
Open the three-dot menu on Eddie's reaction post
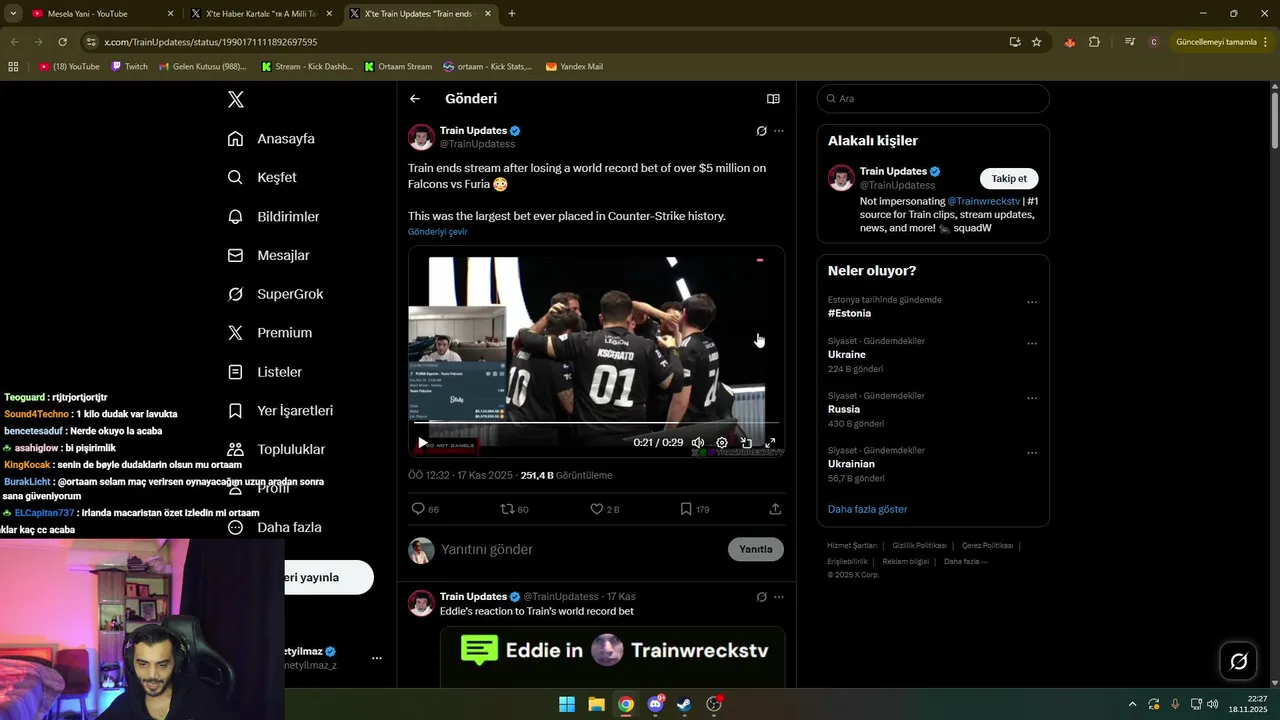779,597
